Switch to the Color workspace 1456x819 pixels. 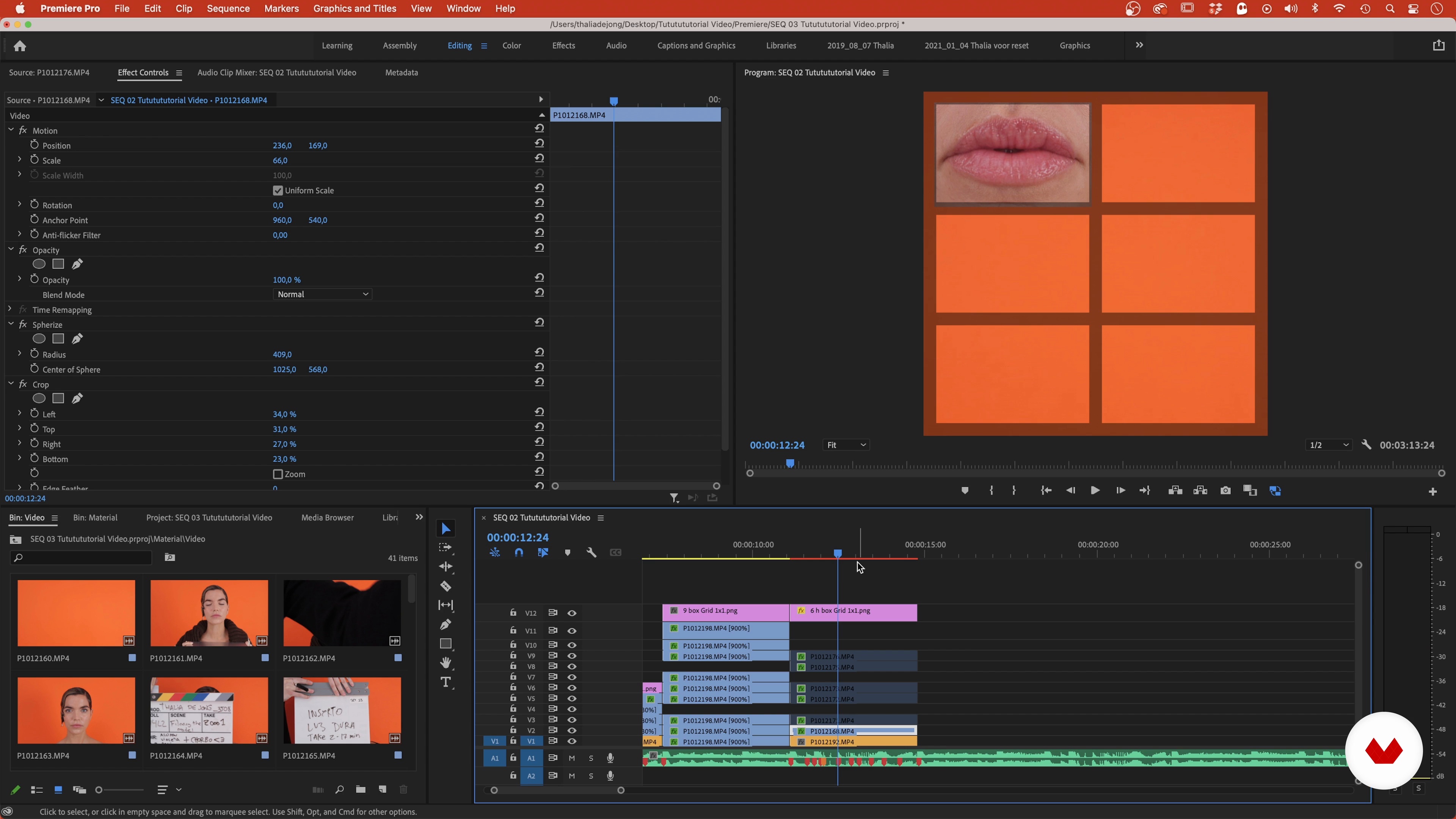coord(511,46)
